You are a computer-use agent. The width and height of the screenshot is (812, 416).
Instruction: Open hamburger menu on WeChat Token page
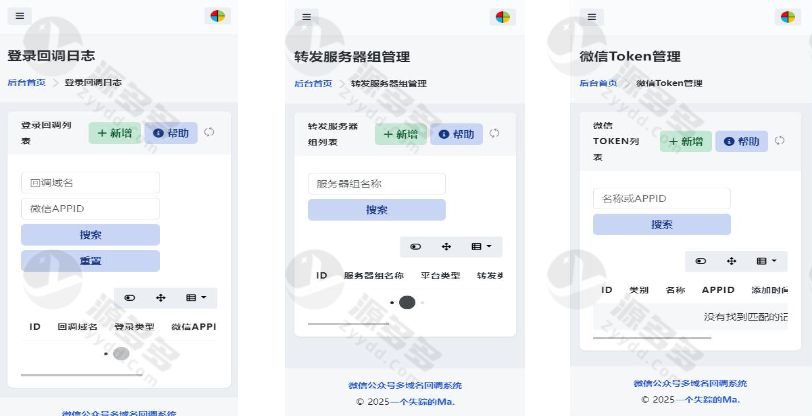point(591,17)
